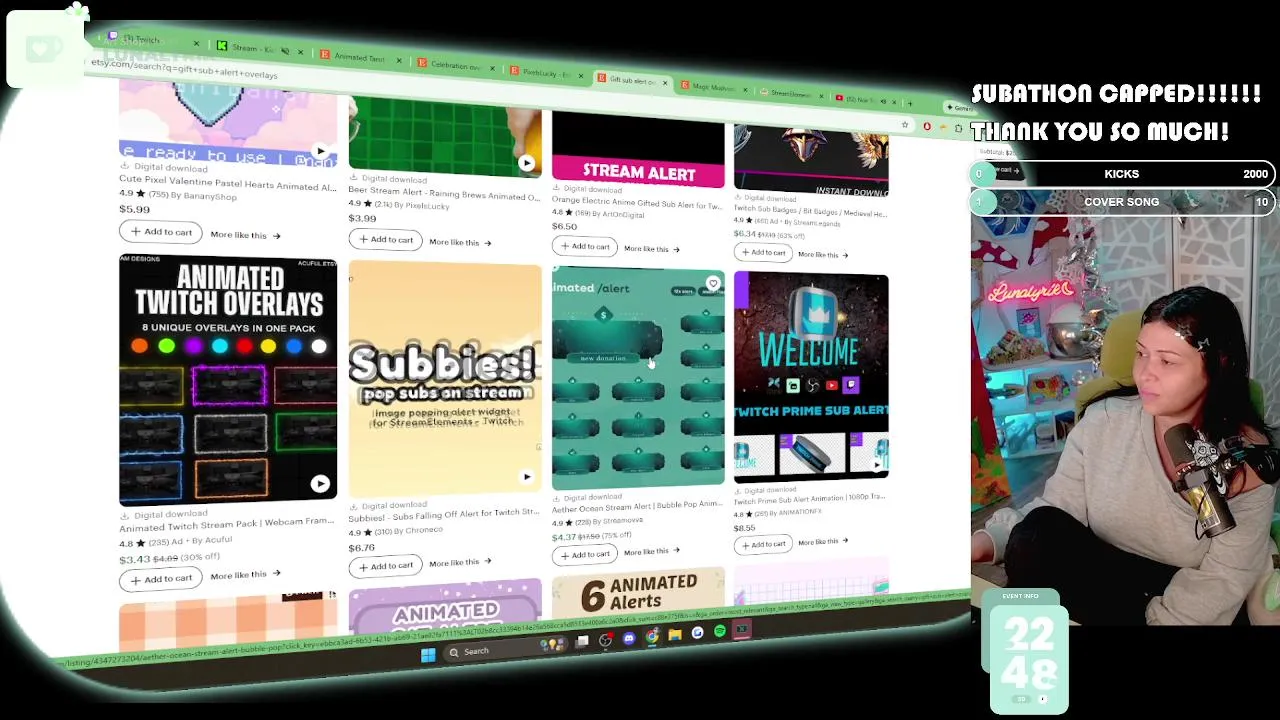Open the Windows Start menu
This screenshot has height=720, width=1280.
click(x=428, y=655)
